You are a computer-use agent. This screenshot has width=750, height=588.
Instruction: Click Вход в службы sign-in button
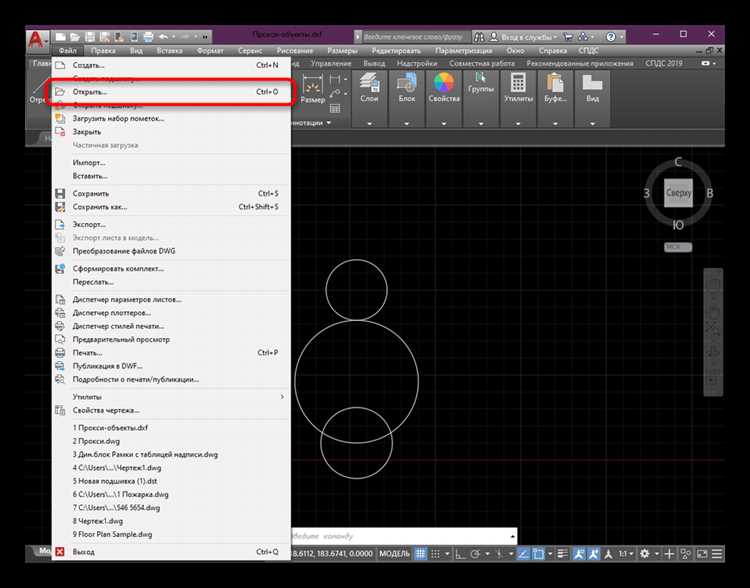click(525, 36)
